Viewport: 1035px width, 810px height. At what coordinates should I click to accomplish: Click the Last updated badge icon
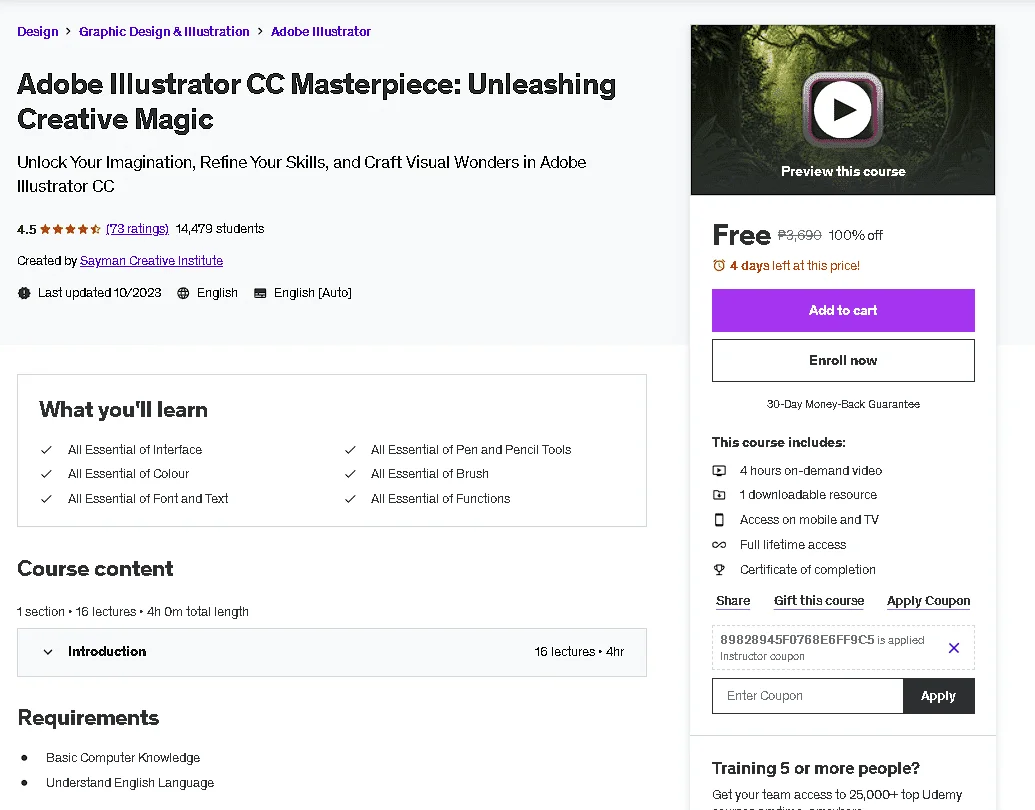(24, 293)
